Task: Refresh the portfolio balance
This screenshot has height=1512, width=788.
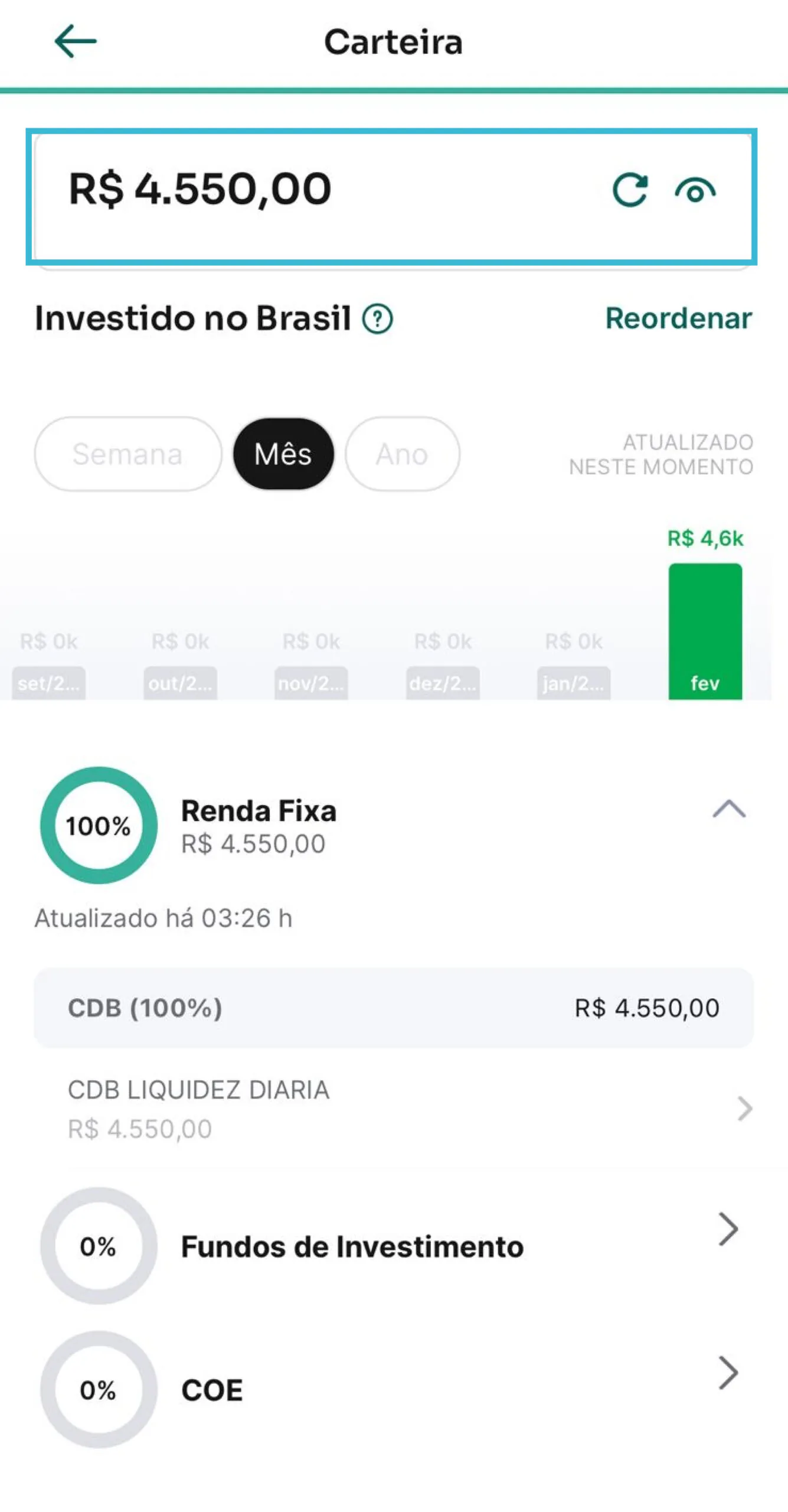Action: coord(630,190)
